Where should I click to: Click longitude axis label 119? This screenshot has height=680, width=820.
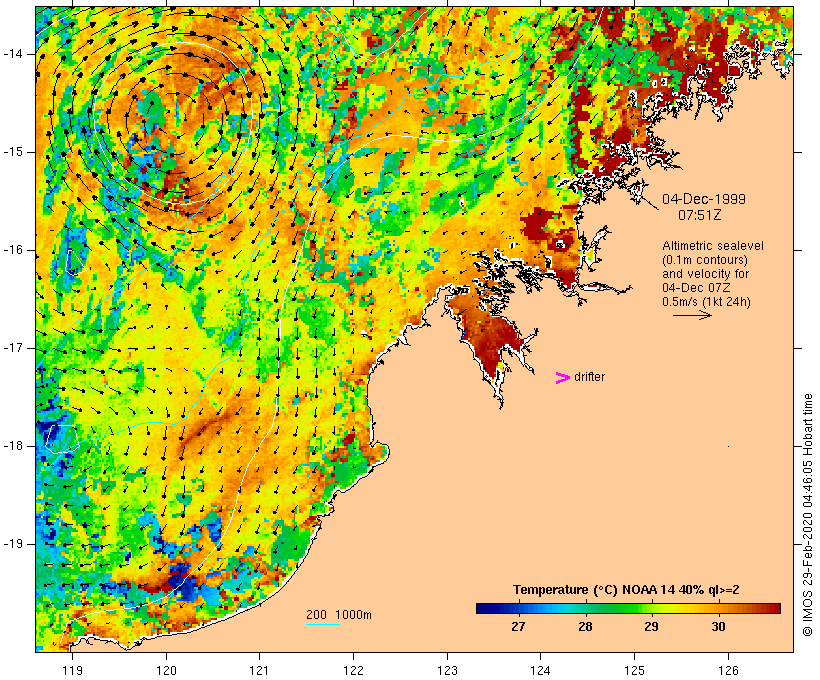point(72,670)
